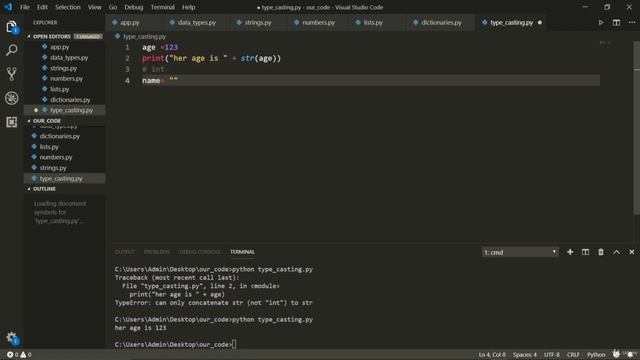Change indentation via Spaces: 4
The height and width of the screenshot is (360, 640).
click(x=524, y=354)
